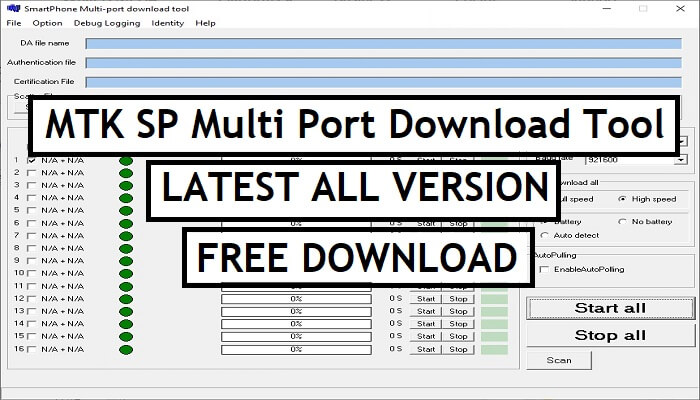Select the port 10 checkbox

point(32,273)
